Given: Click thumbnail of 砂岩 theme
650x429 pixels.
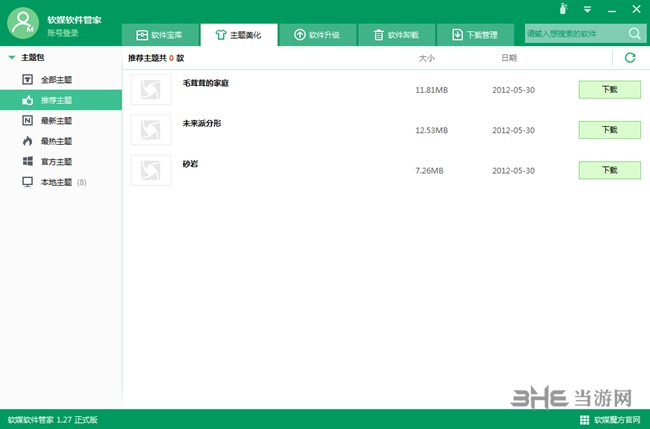Looking at the screenshot, I should coord(151,170).
